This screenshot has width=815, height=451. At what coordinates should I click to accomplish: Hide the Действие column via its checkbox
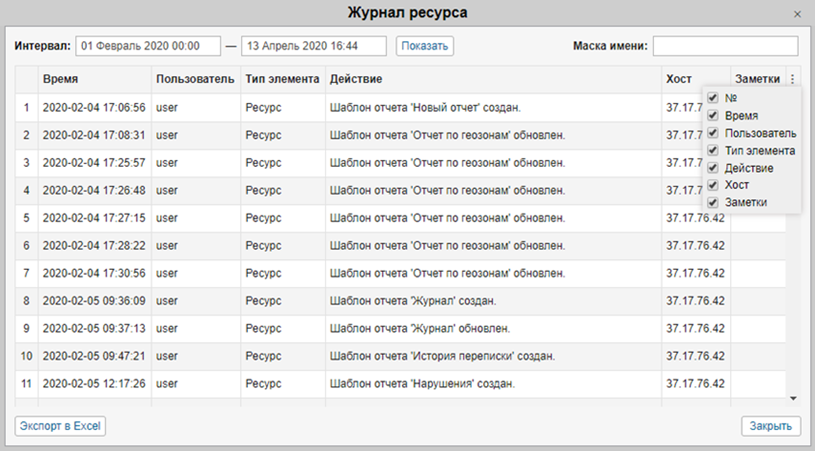point(713,168)
